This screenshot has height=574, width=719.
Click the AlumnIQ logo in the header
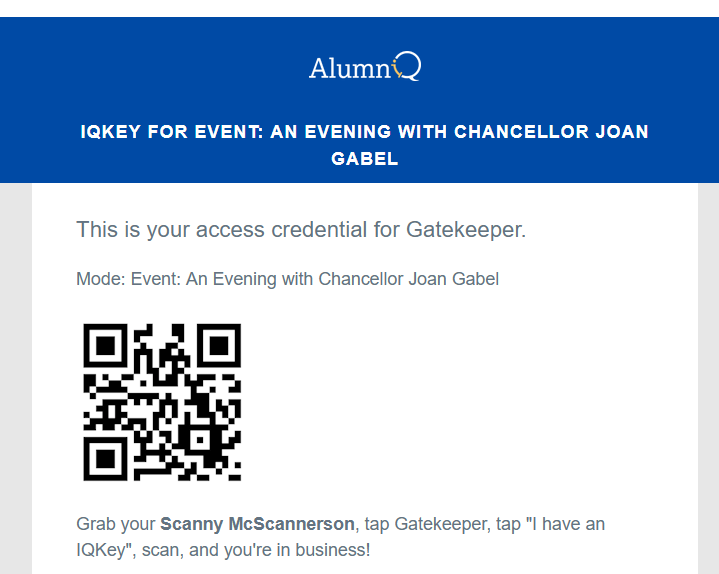(365, 67)
